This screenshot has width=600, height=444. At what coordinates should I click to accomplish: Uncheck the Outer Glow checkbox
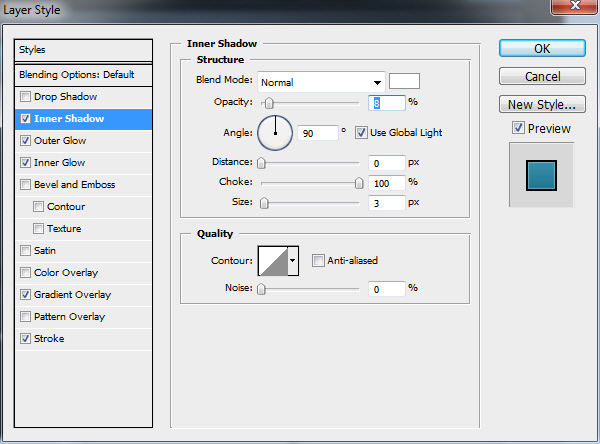pos(25,140)
